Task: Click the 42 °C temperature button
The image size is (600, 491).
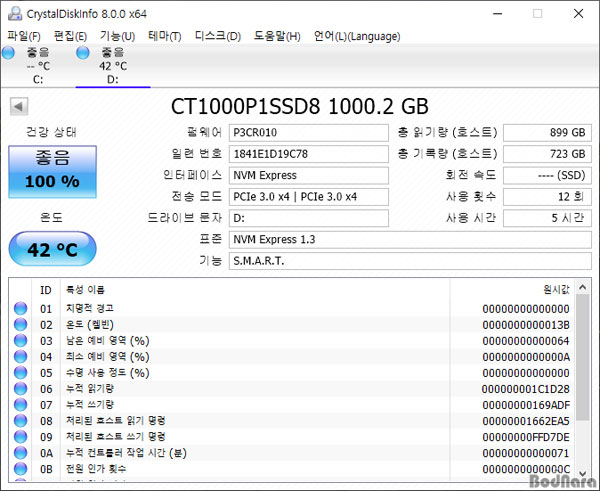Action: tap(52, 249)
